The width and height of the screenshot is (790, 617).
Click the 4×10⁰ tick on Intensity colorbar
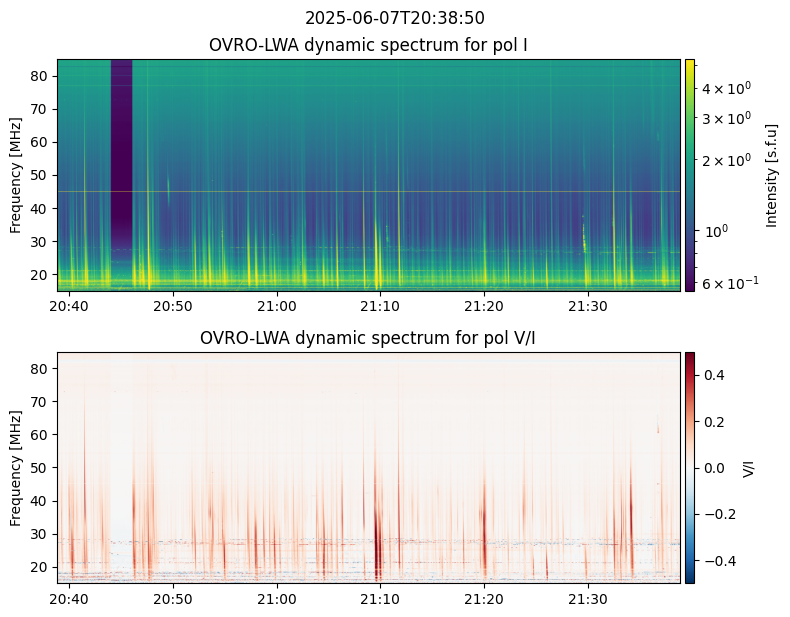coord(725,89)
